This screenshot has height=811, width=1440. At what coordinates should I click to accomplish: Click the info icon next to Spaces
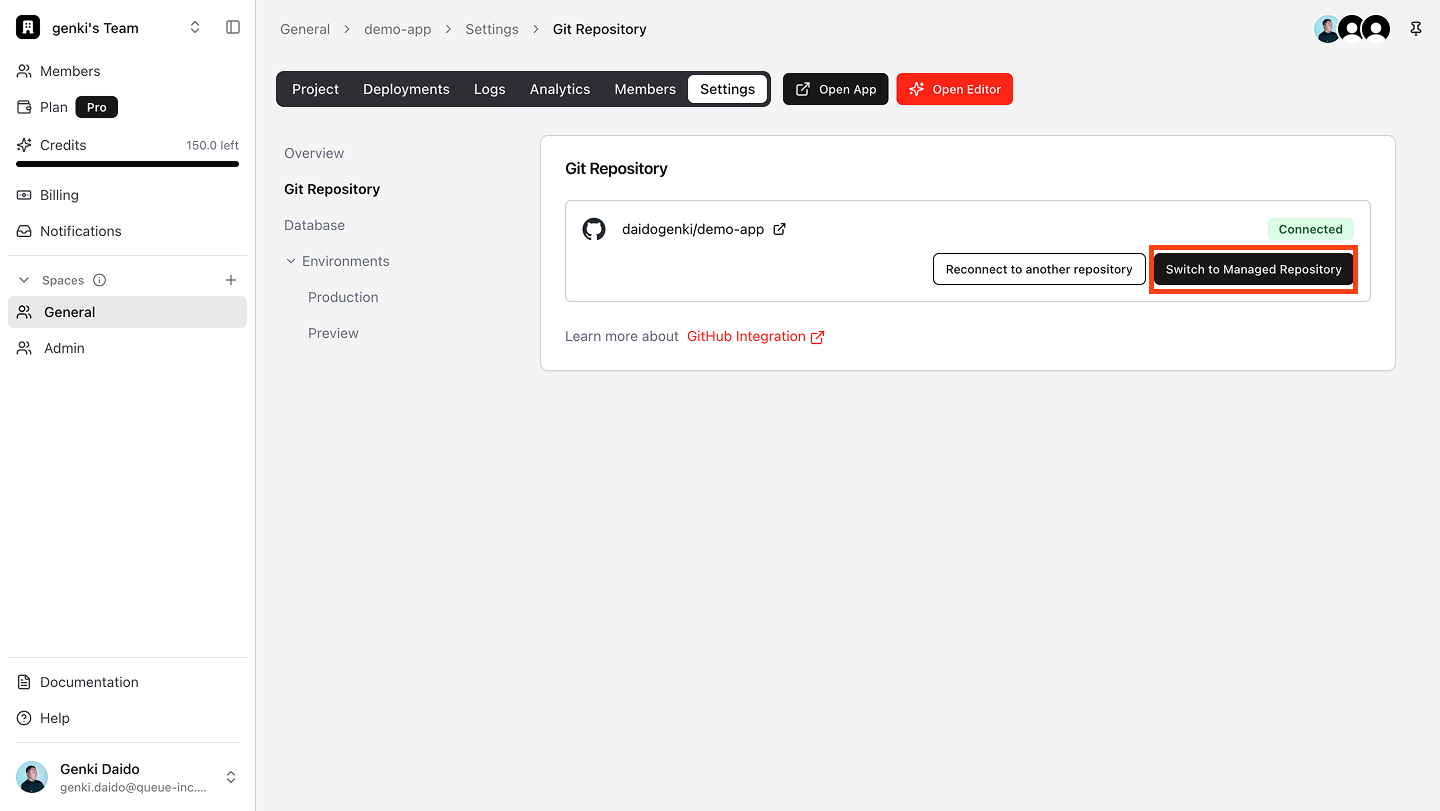pyautogui.click(x=99, y=280)
